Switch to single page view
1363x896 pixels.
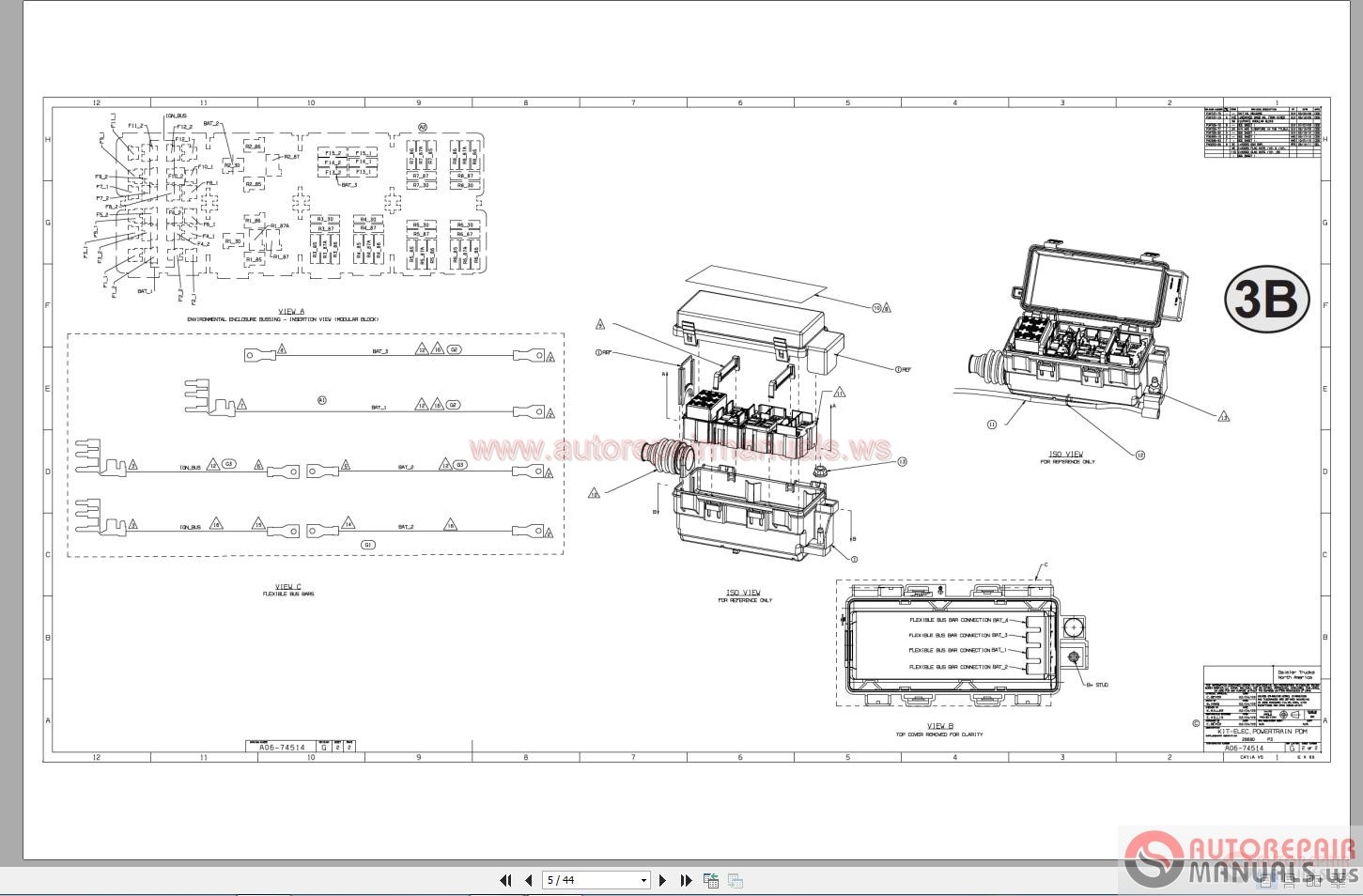coord(1266,880)
